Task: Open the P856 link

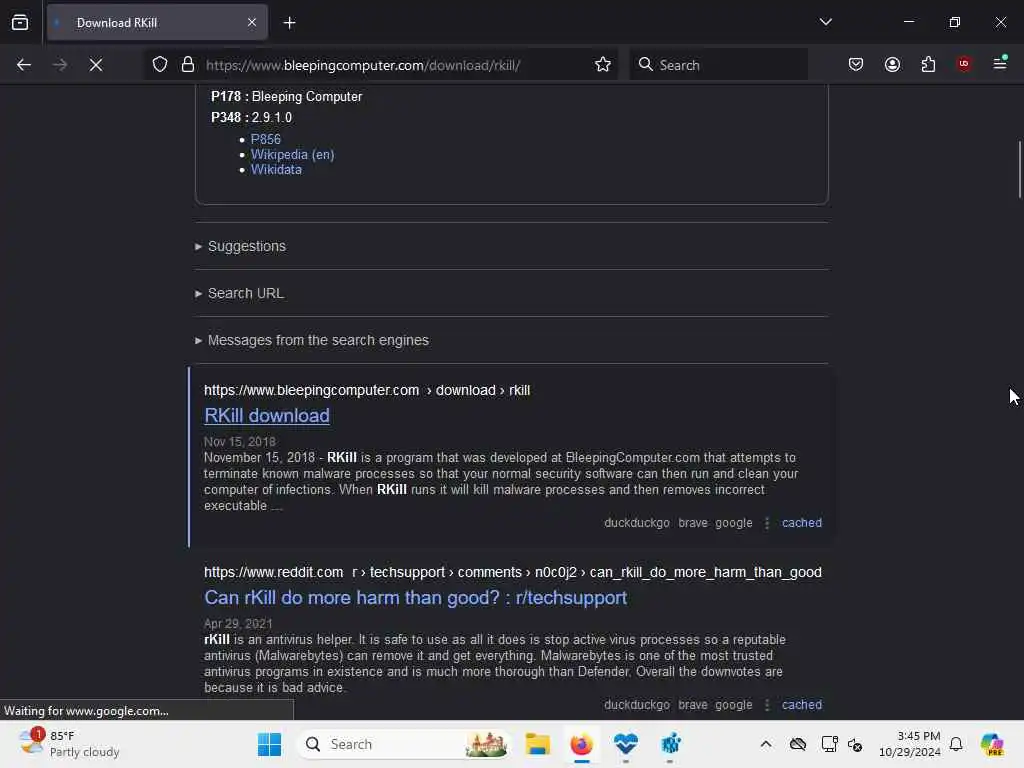Action: pos(266,139)
